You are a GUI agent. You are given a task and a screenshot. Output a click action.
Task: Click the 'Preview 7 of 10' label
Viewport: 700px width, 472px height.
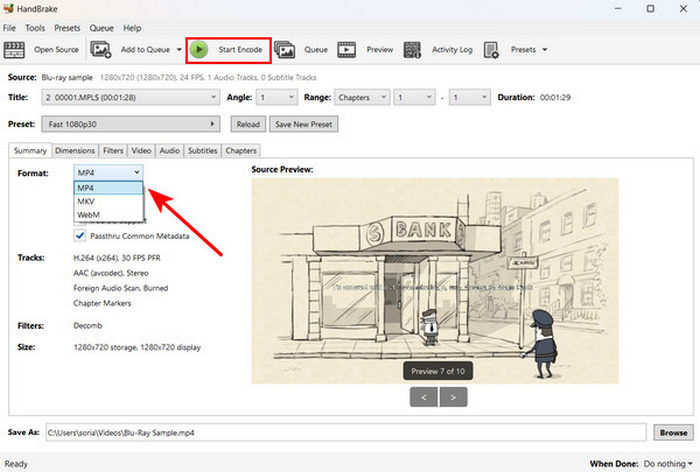(x=438, y=371)
